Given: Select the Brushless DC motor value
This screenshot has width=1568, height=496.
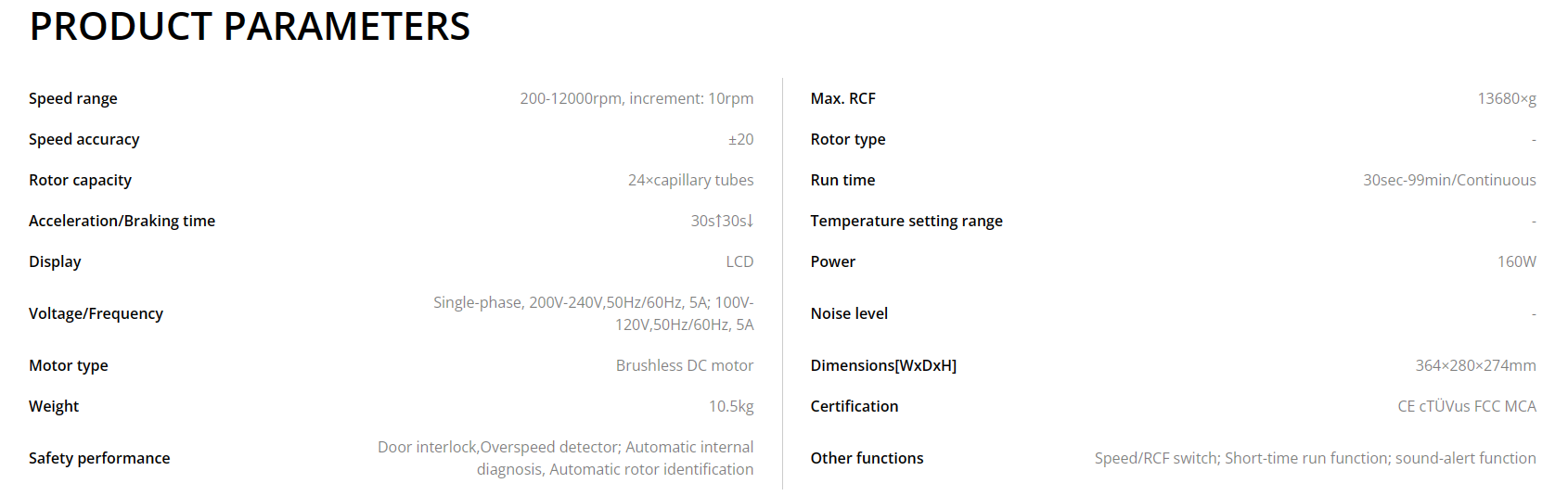Looking at the screenshot, I should (x=685, y=365).
